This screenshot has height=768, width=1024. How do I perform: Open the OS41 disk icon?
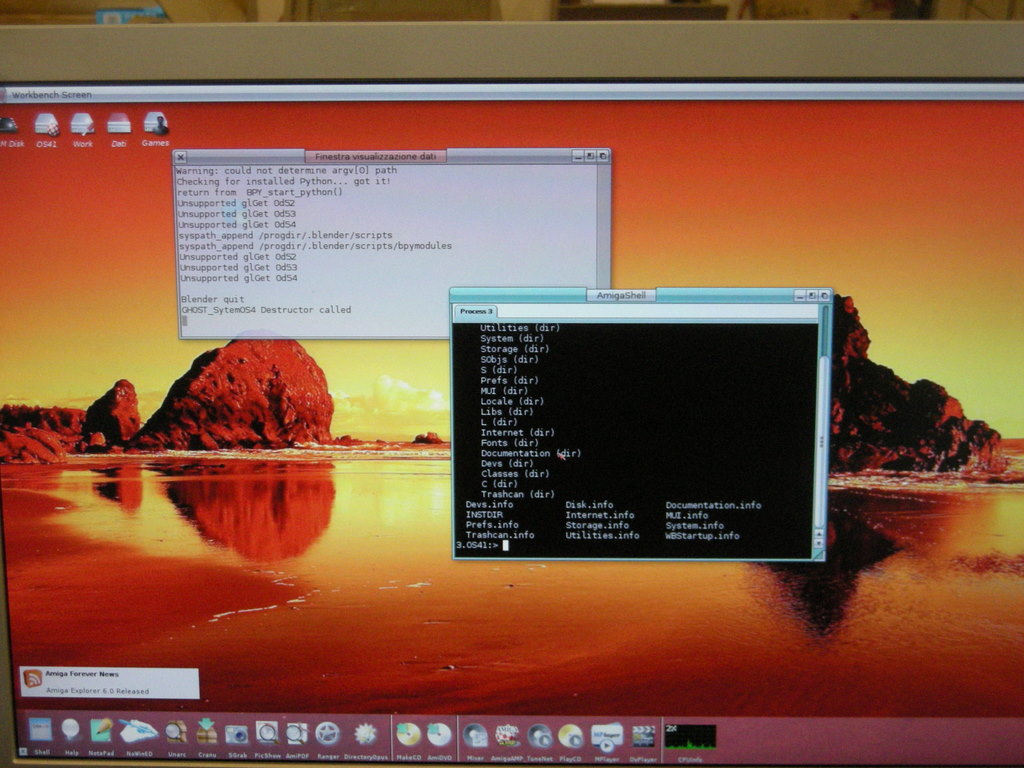pos(46,124)
